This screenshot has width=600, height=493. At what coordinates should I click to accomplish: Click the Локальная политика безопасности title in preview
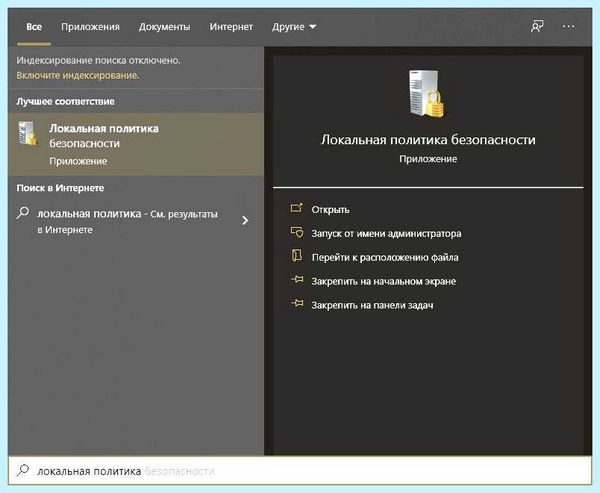tap(428, 140)
